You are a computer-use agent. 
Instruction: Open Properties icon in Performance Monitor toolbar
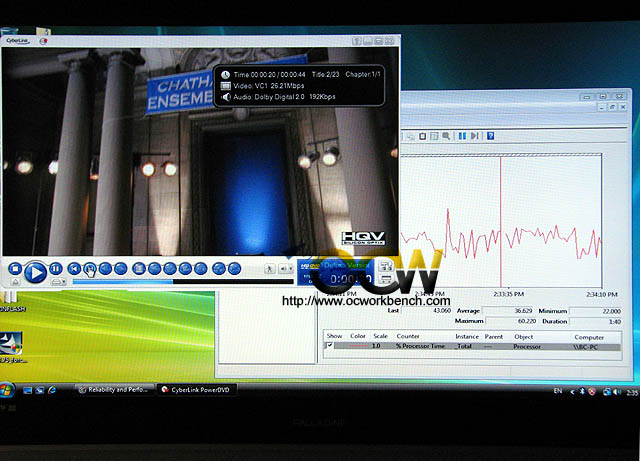(x=434, y=136)
